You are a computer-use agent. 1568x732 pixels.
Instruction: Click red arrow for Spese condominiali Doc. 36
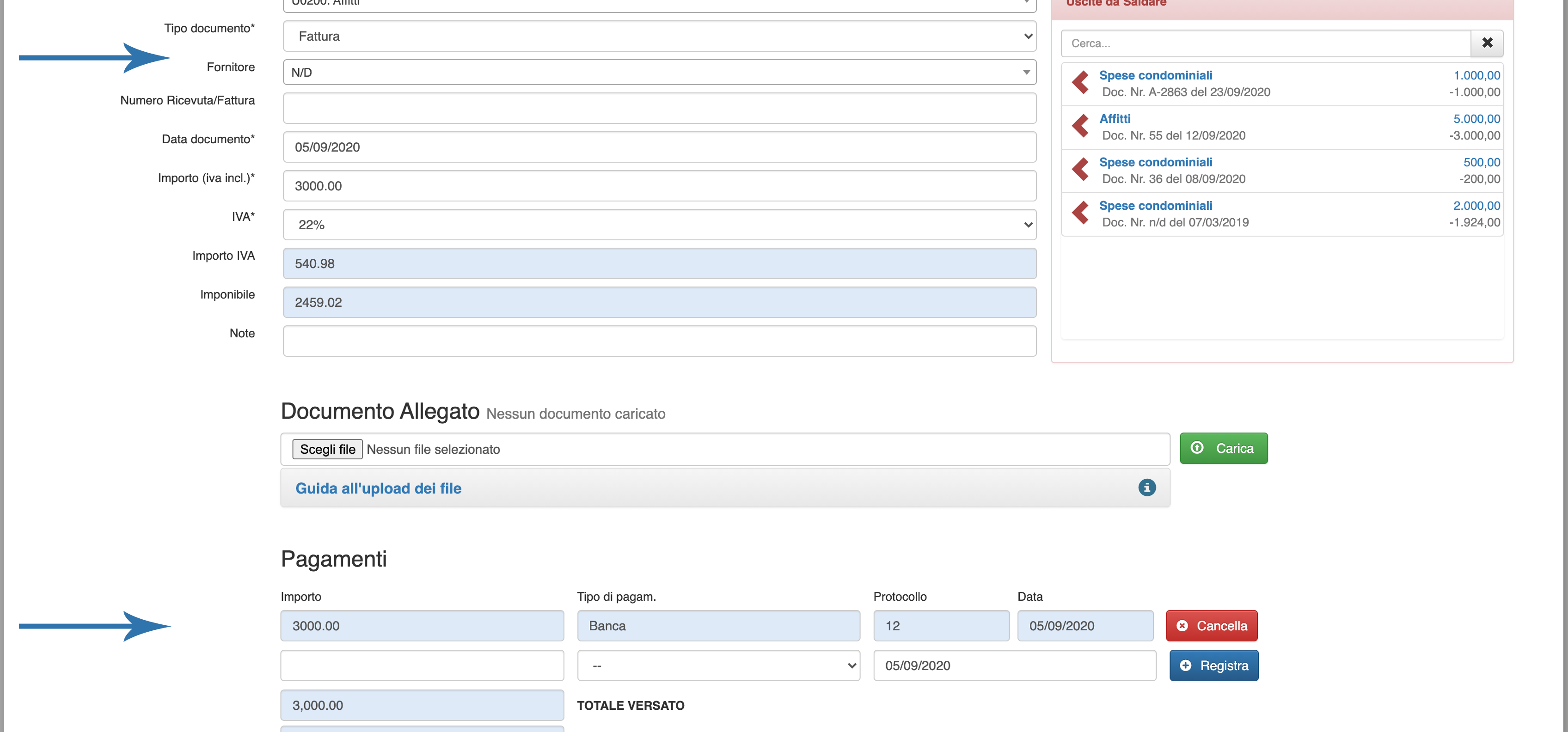[1080, 170]
